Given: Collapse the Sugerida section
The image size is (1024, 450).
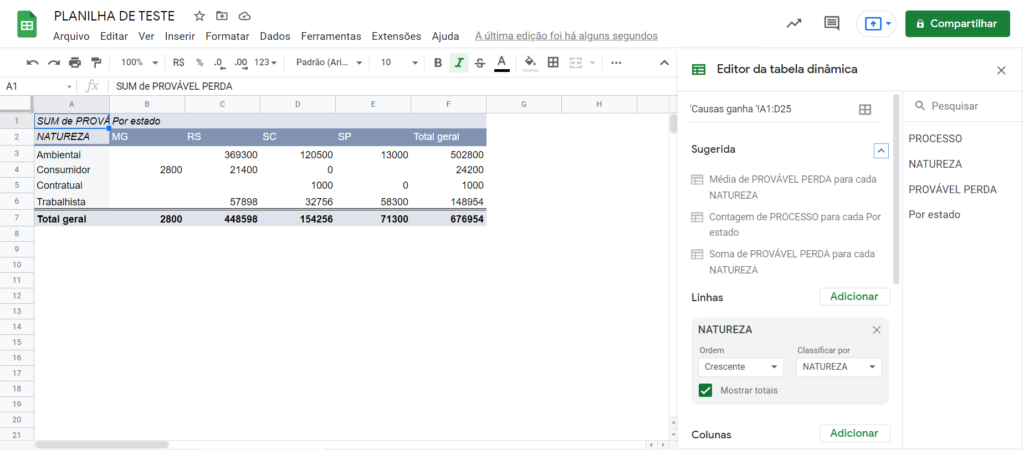Looking at the screenshot, I should pos(881,150).
